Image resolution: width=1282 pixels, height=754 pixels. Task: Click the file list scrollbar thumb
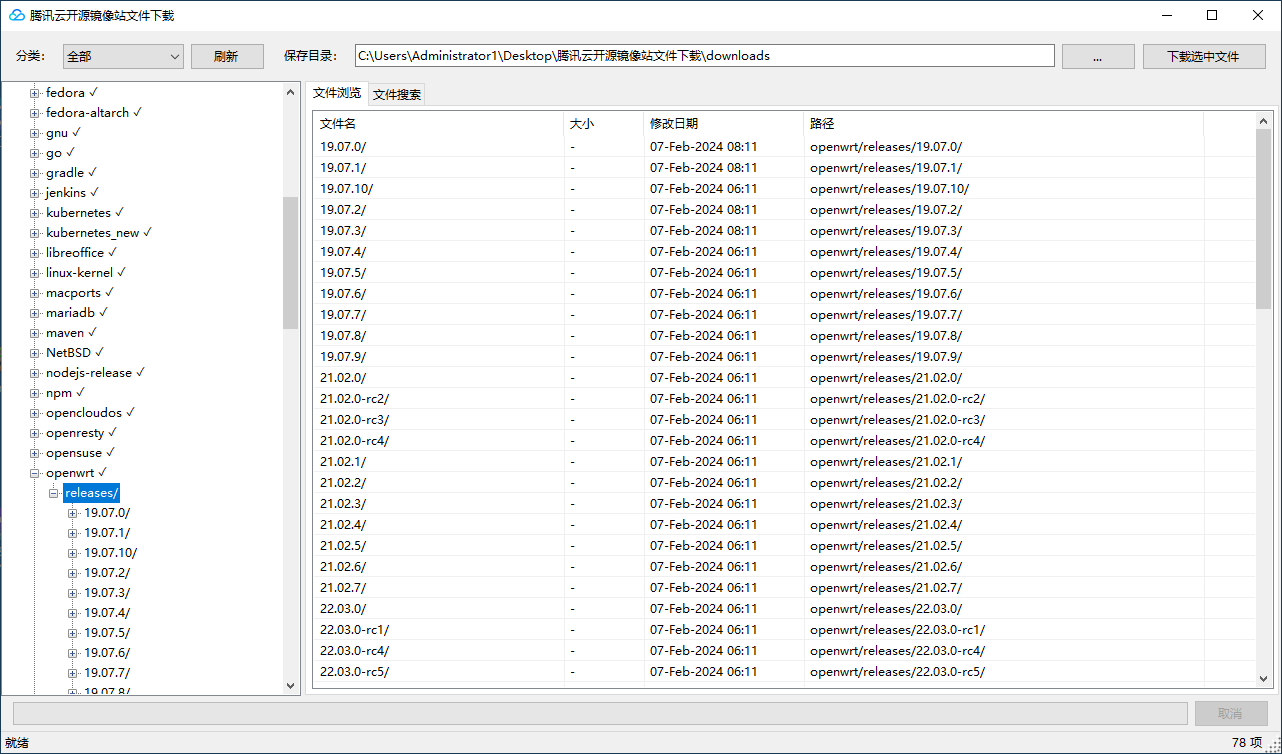pyautogui.click(x=1264, y=218)
